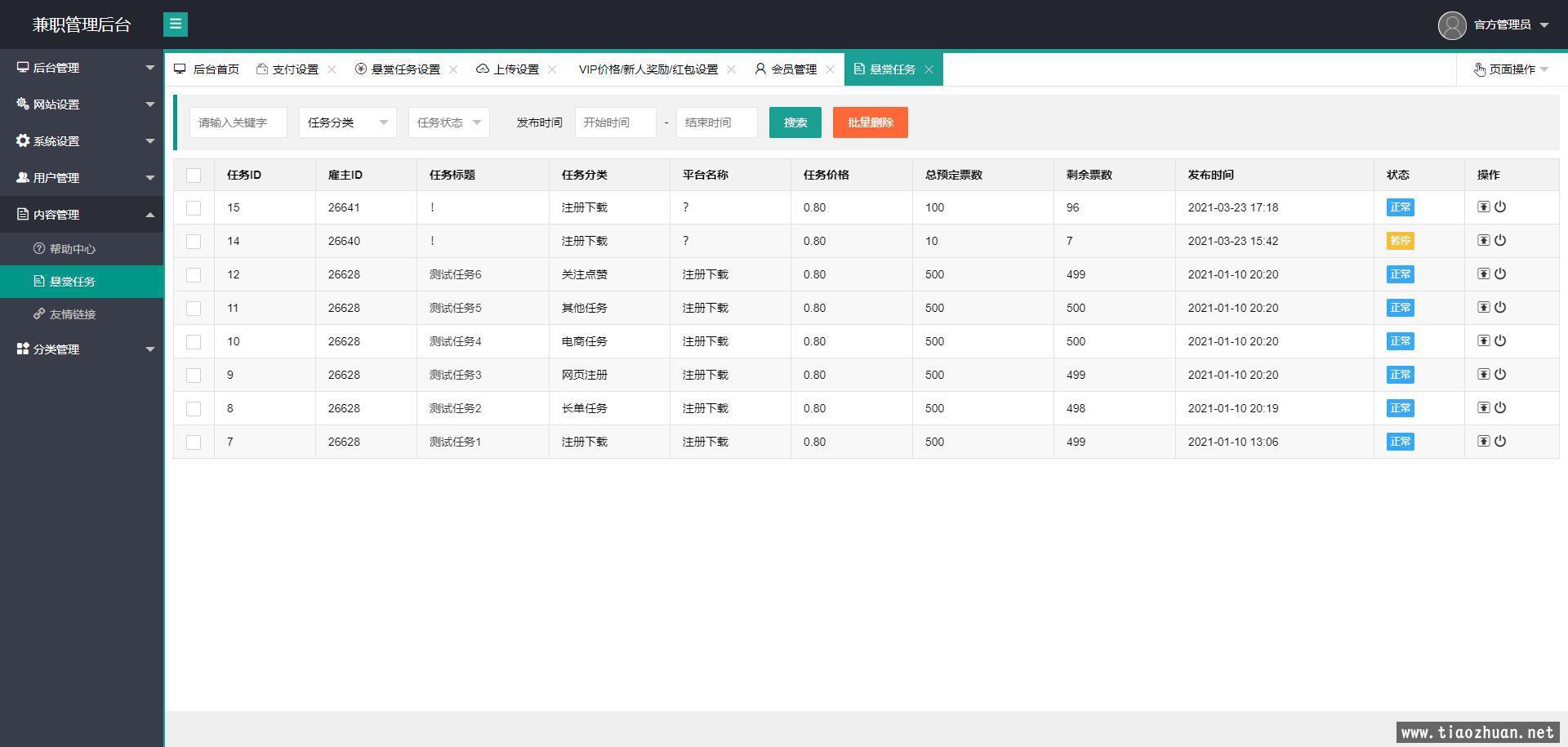Click the power icon for 测试任务2 row

click(x=1500, y=408)
